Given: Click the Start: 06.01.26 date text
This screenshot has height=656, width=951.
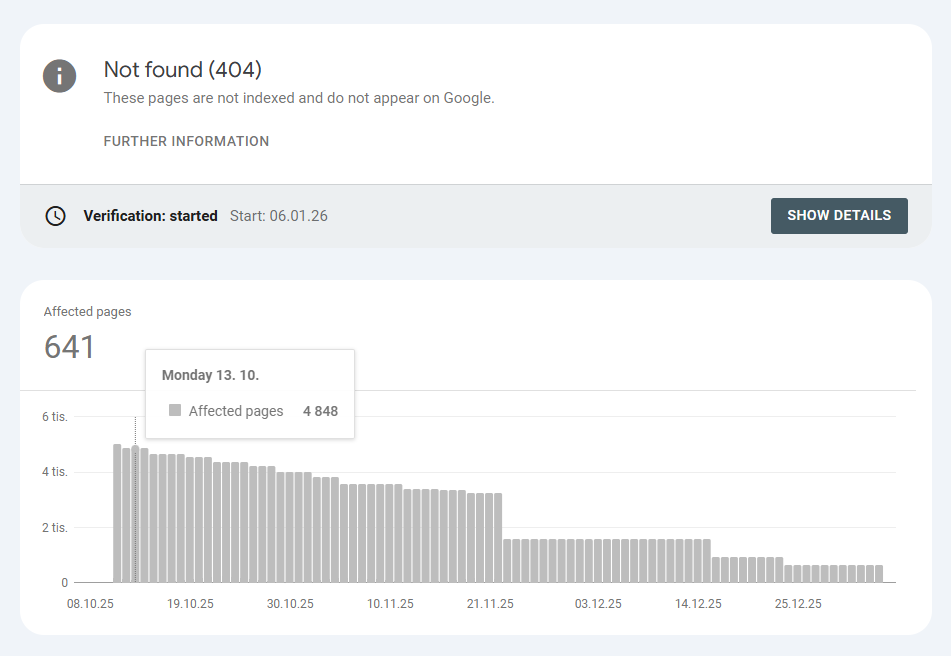Looking at the screenshot, I should coord(279,216).
